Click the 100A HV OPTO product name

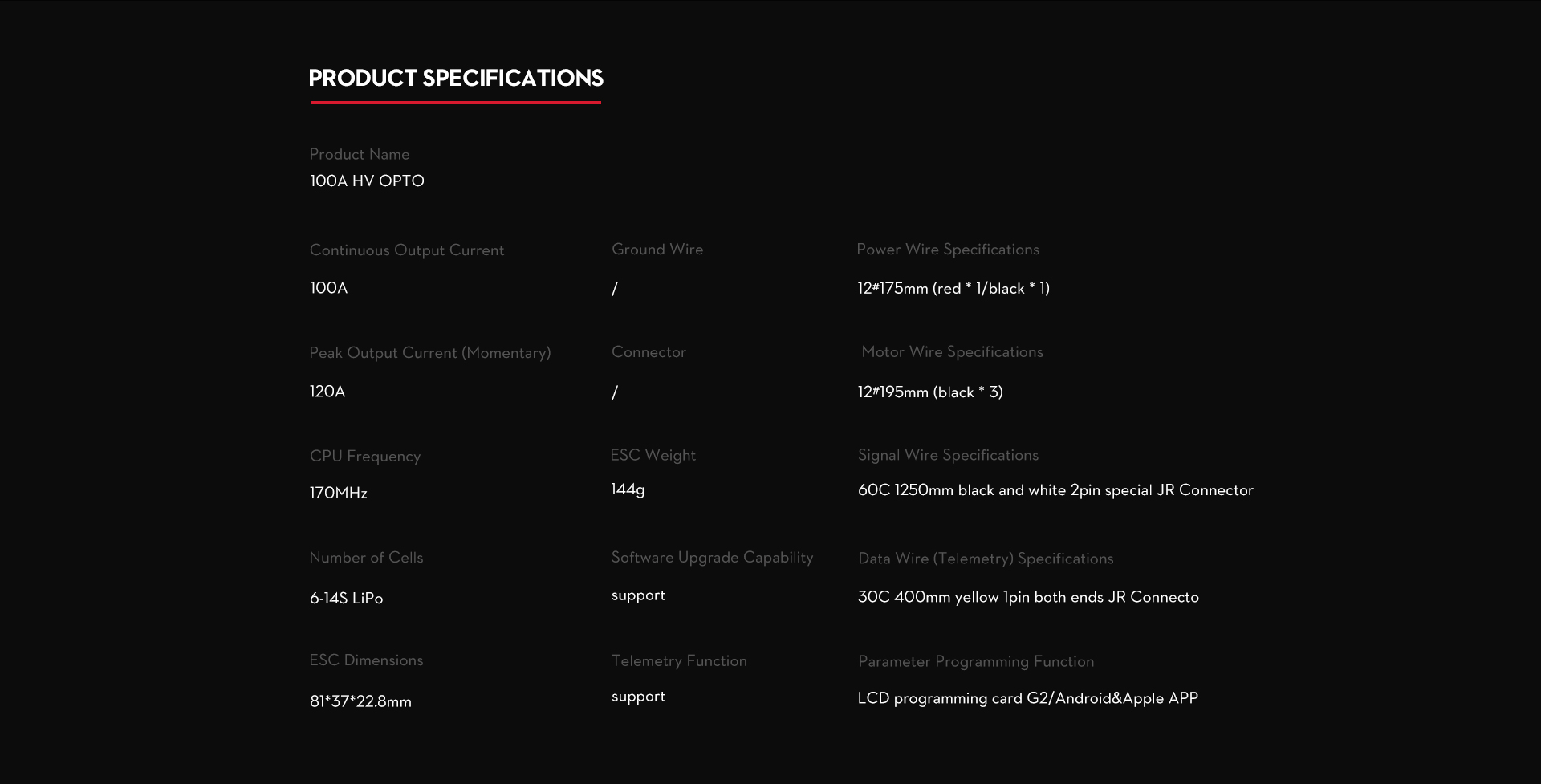[367, 181]
